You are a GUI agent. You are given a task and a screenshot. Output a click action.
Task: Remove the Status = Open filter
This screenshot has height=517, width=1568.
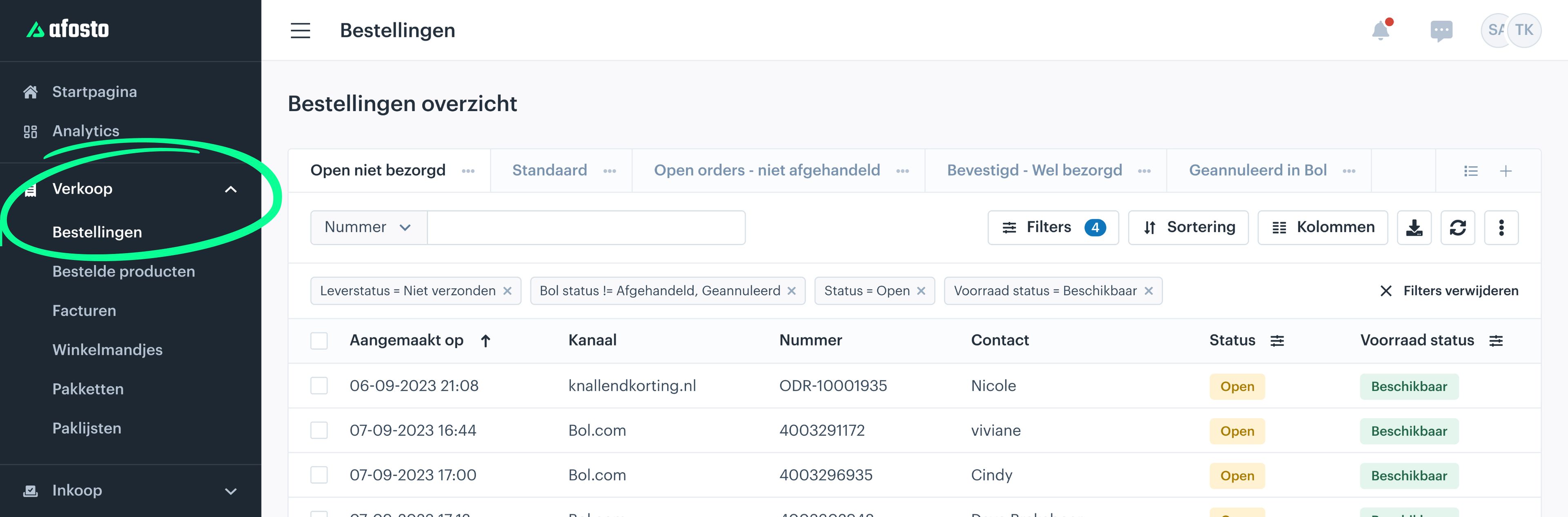pos(921,291)
